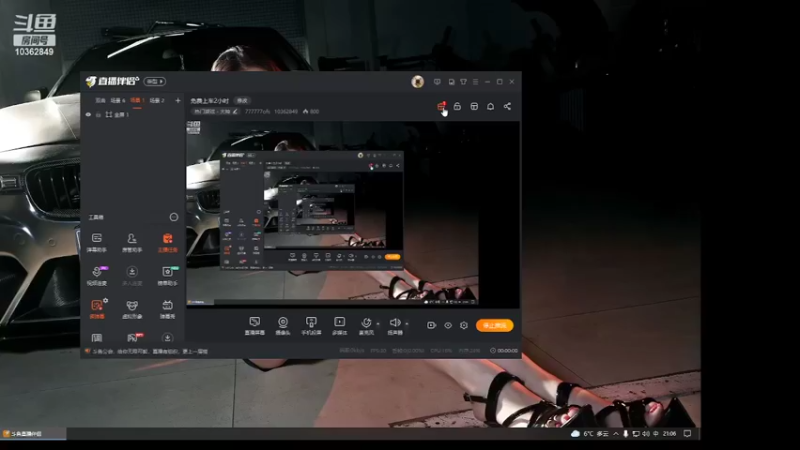The image size is (800, 450).
Task: Click the live preview canvas
Action: (353, 214)
